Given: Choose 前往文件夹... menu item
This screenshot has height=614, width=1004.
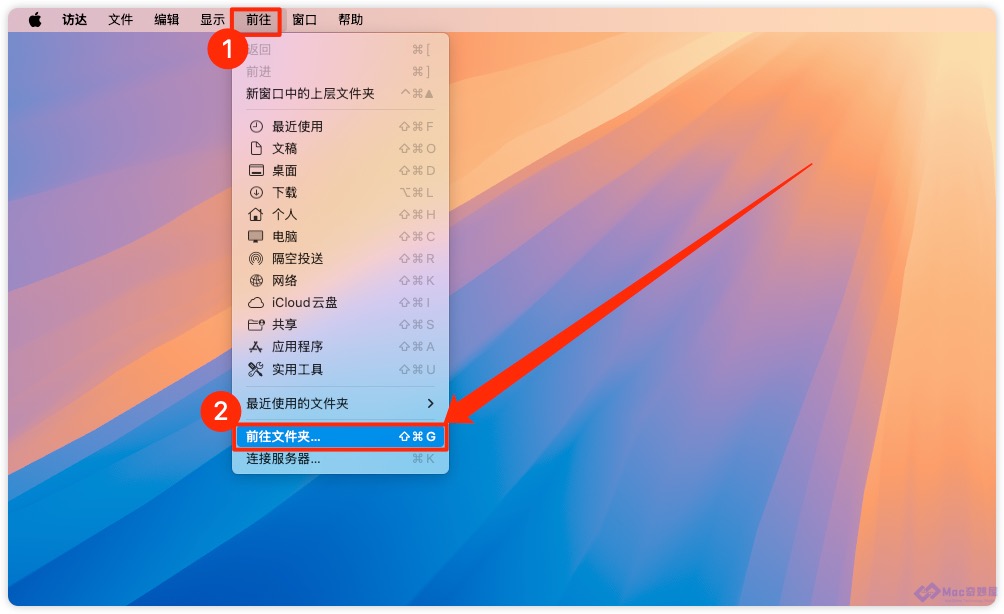Looking at the screenshot, I should pyautogui.click(x=340, y=437).
